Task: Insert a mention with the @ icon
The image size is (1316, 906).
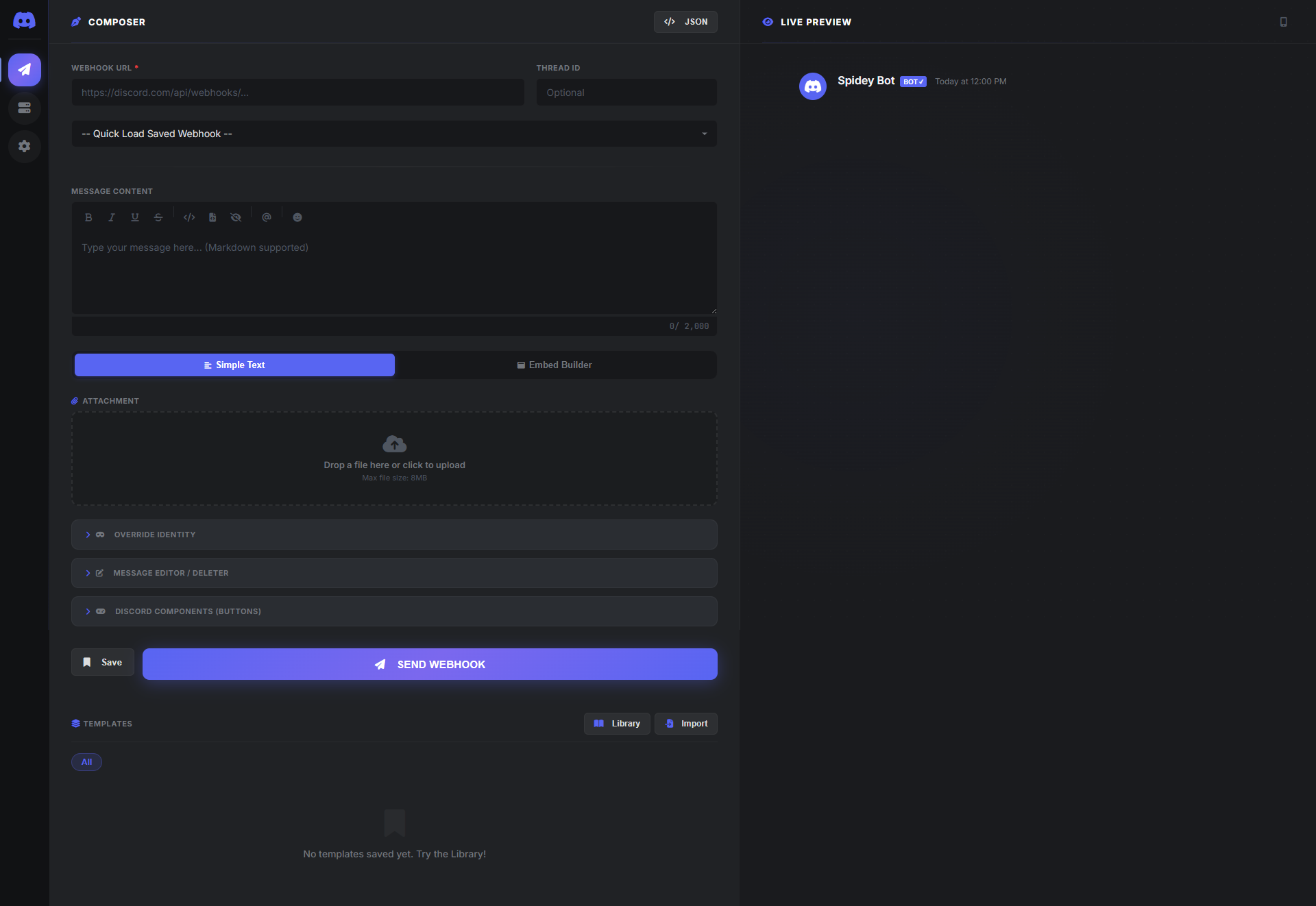Action: tap(267, 217)
